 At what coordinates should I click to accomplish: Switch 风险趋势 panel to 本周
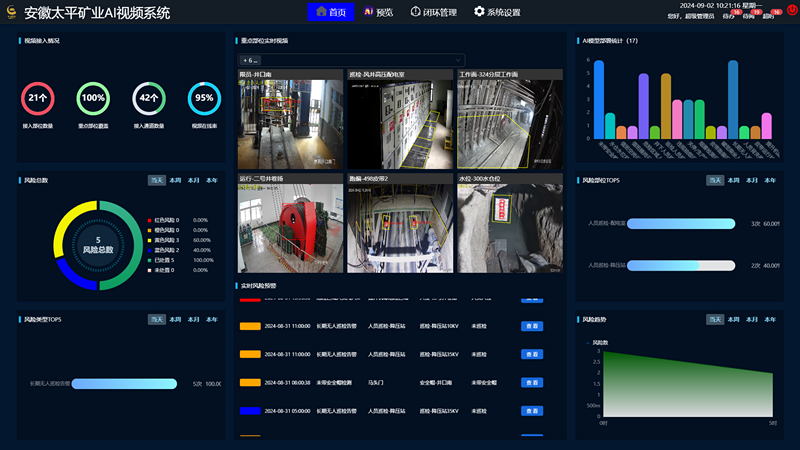[x=733, y=319]
